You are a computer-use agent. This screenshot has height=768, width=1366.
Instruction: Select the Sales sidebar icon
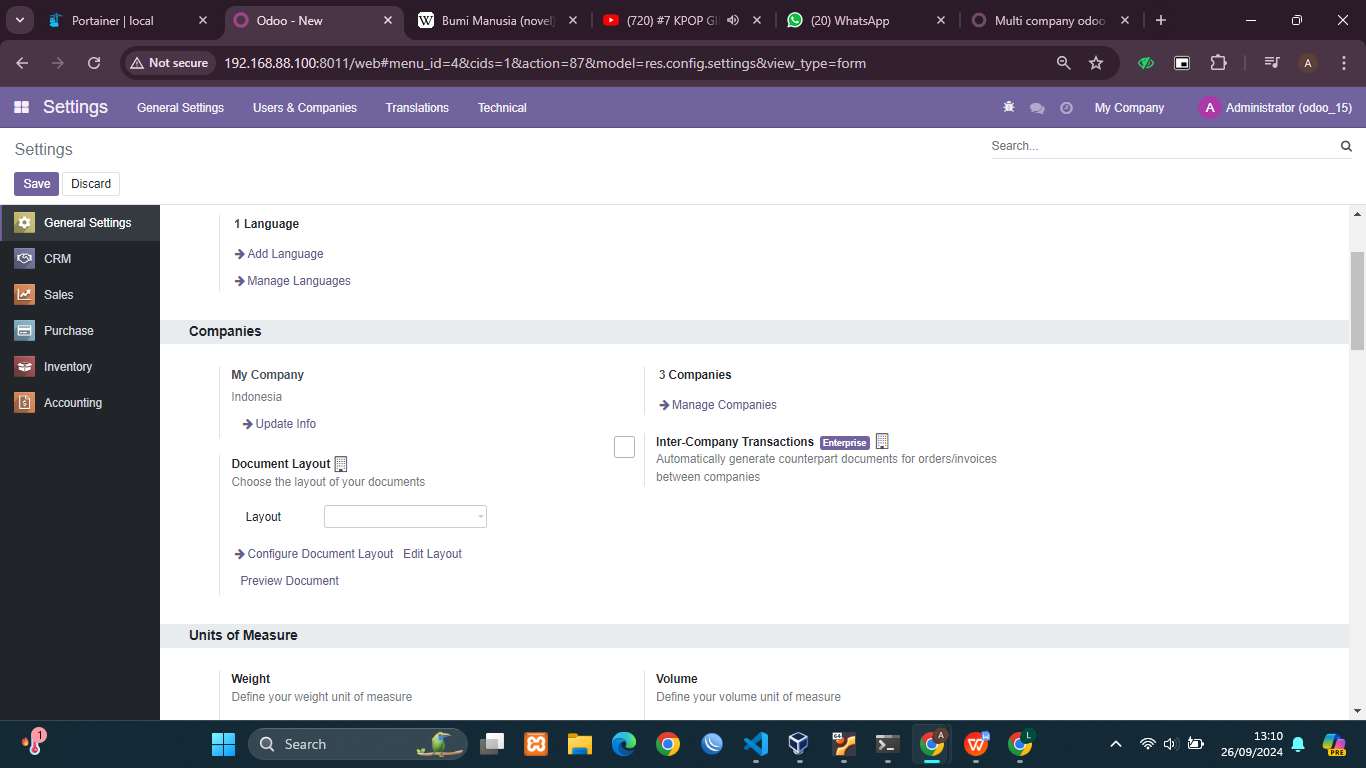(25, 294)
